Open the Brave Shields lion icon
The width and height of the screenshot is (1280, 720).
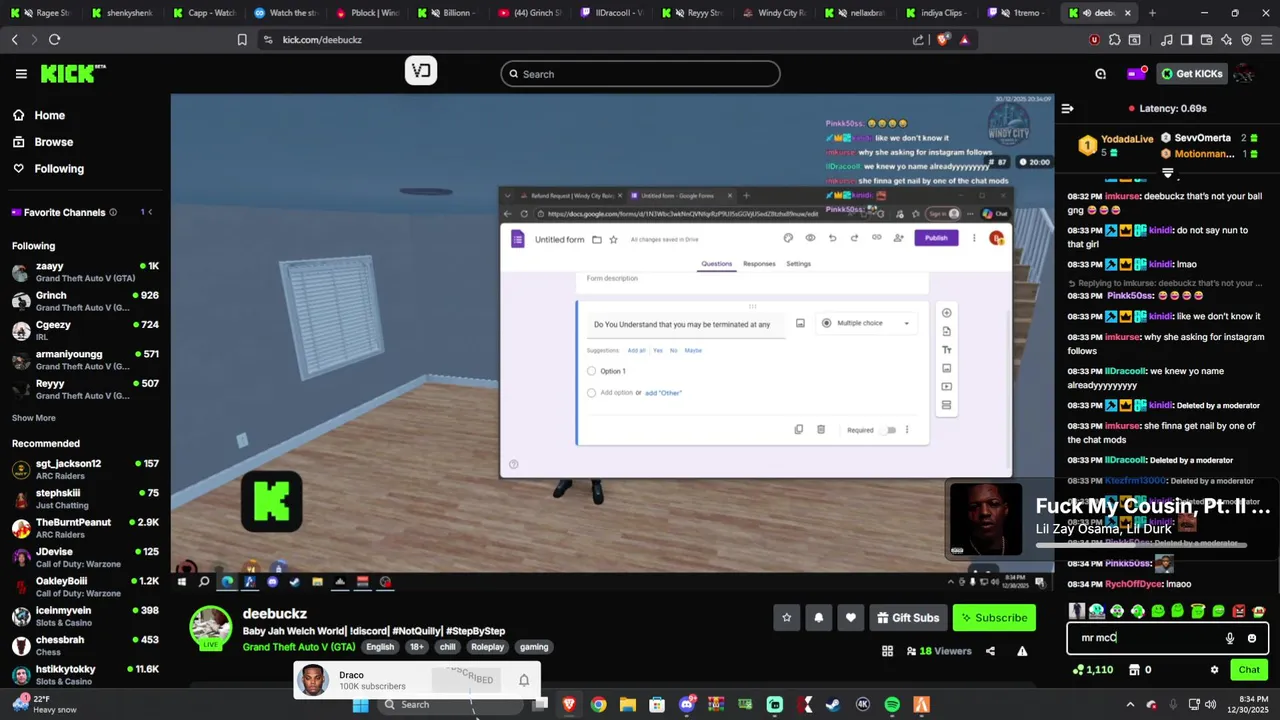pos(945,40)
